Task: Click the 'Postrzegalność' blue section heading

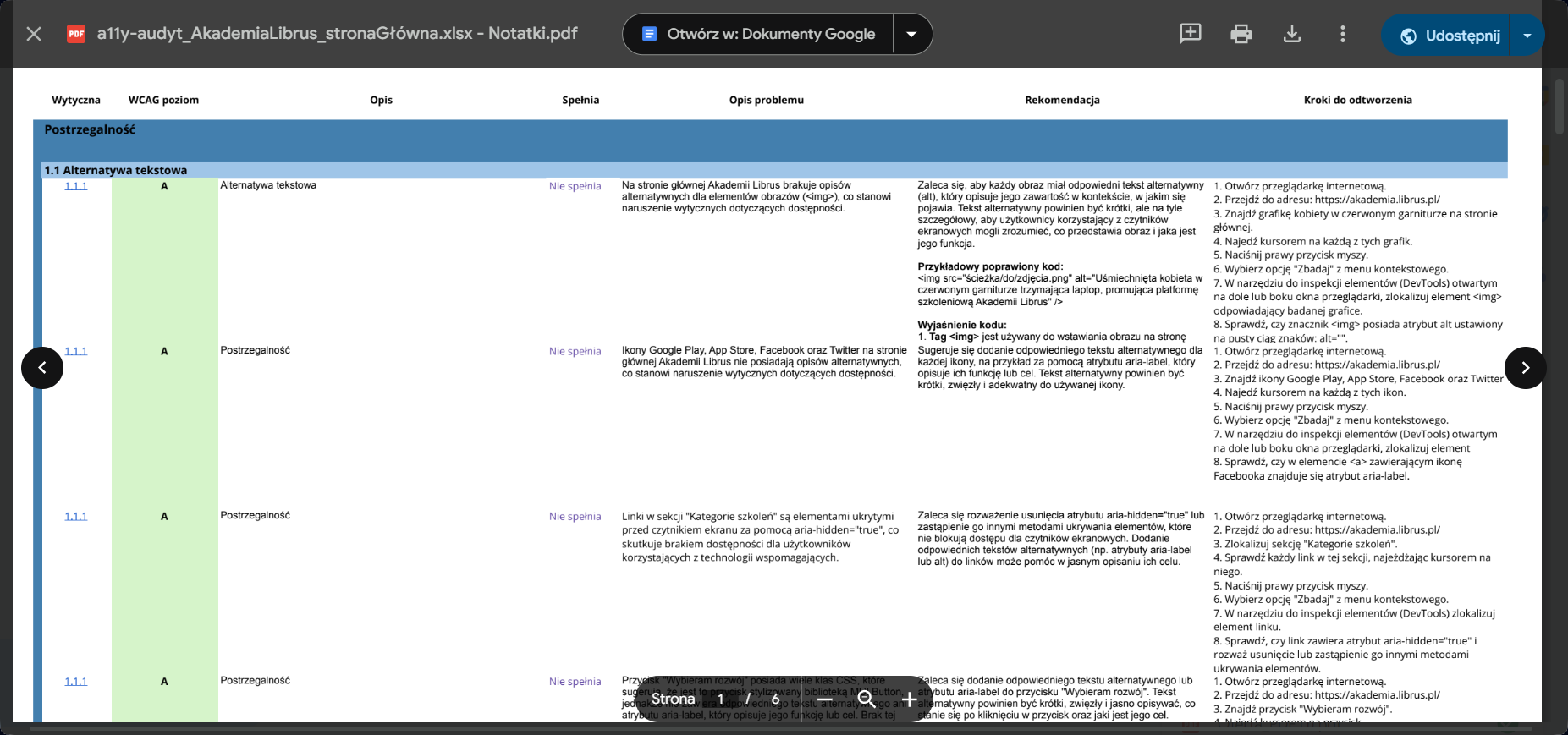Action: click(x=90, y=129)
